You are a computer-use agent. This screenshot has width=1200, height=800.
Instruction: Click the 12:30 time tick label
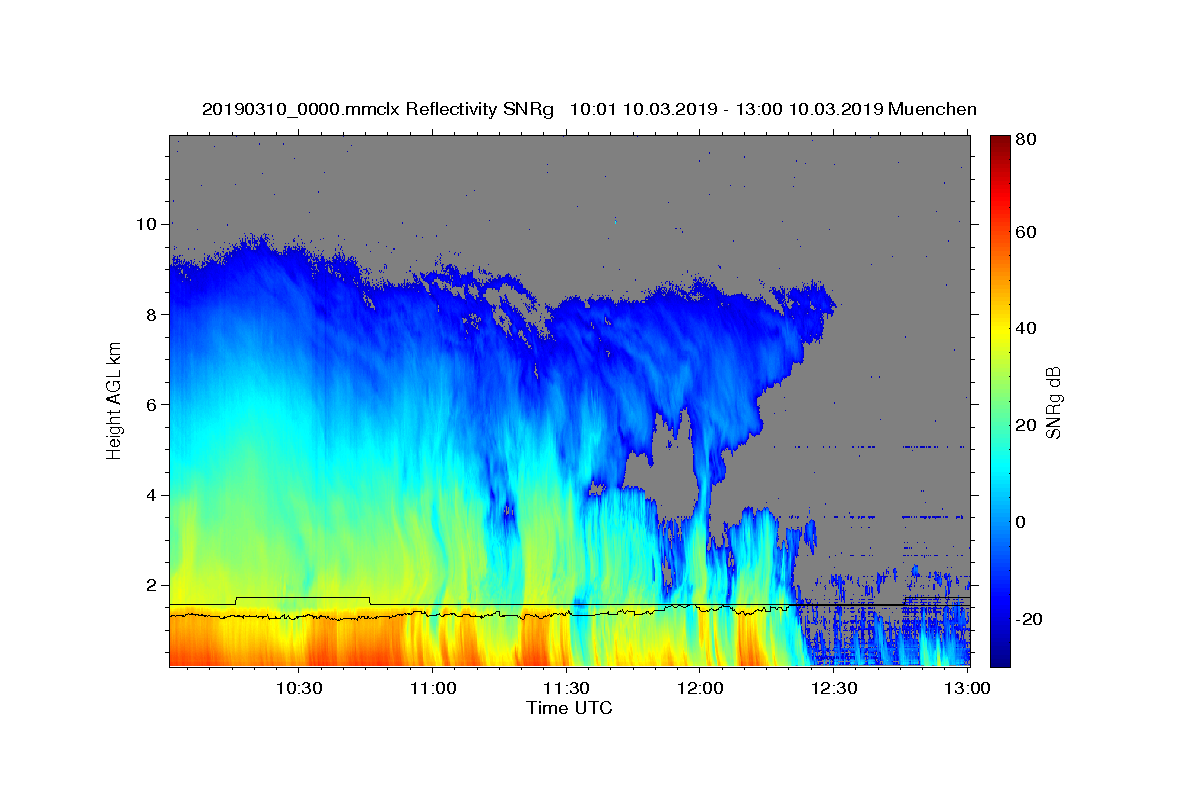point(834,688)
